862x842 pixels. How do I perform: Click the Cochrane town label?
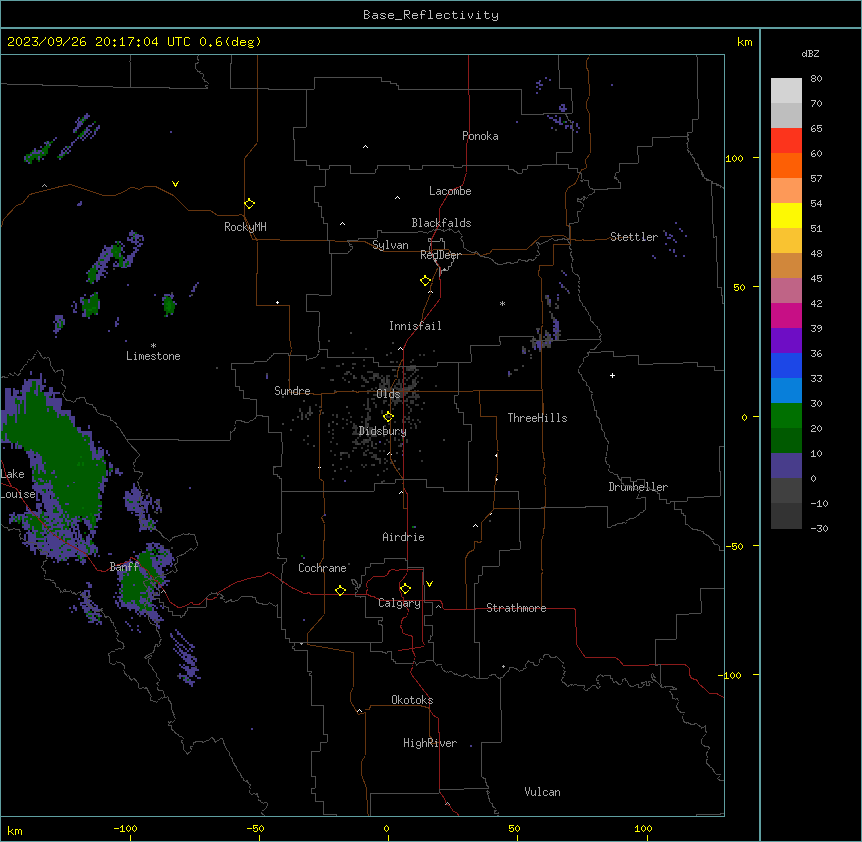(322, 568)
